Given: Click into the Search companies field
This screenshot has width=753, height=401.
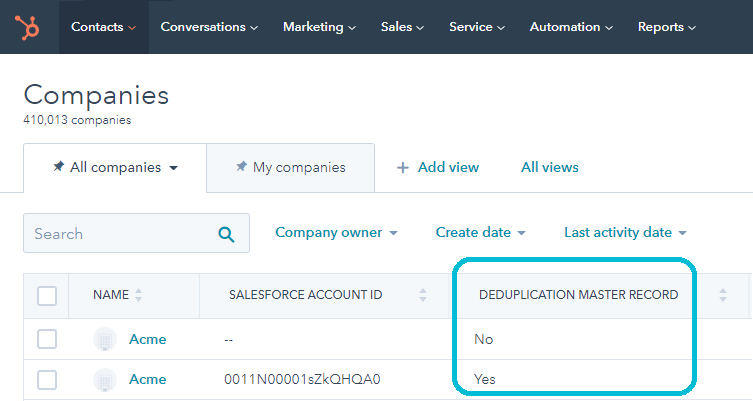Looking at the screenshot, I should click(136, 233).
